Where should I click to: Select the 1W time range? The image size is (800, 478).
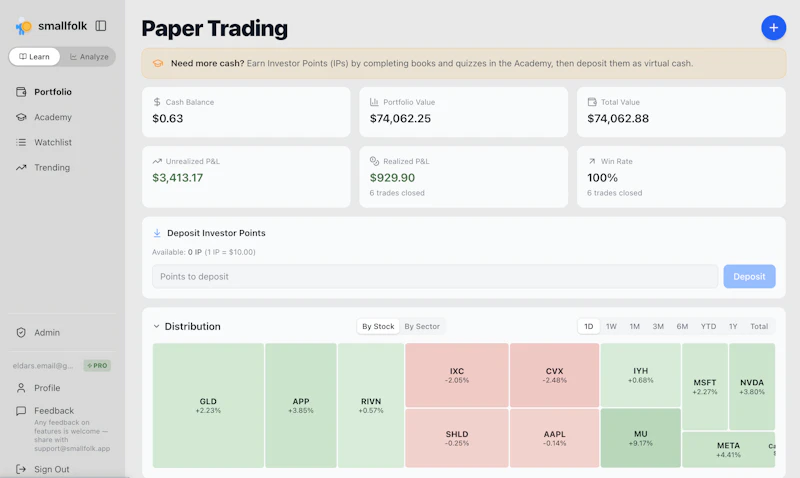point(611,326)
